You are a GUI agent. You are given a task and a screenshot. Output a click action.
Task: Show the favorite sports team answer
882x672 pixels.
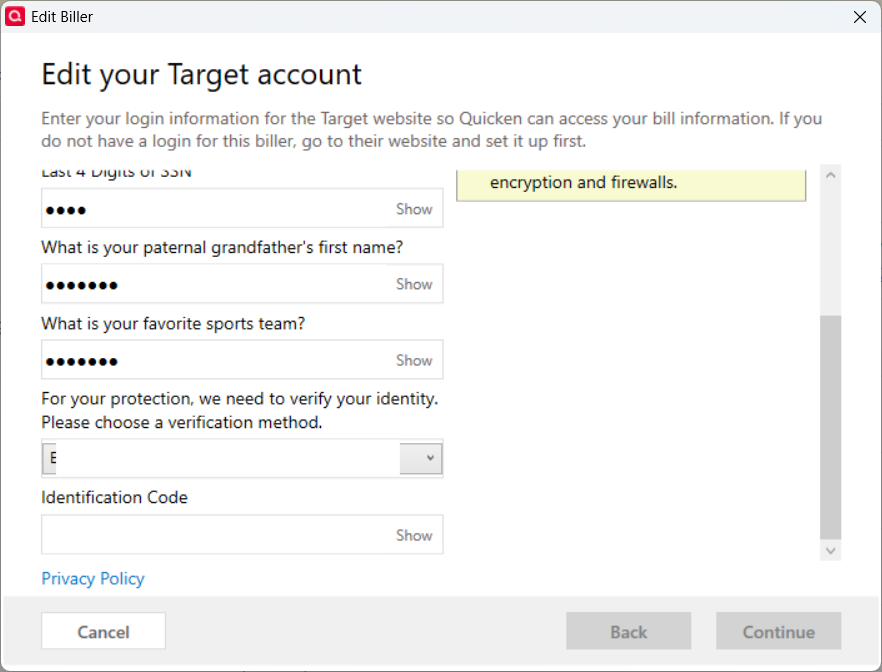(414, 360)
